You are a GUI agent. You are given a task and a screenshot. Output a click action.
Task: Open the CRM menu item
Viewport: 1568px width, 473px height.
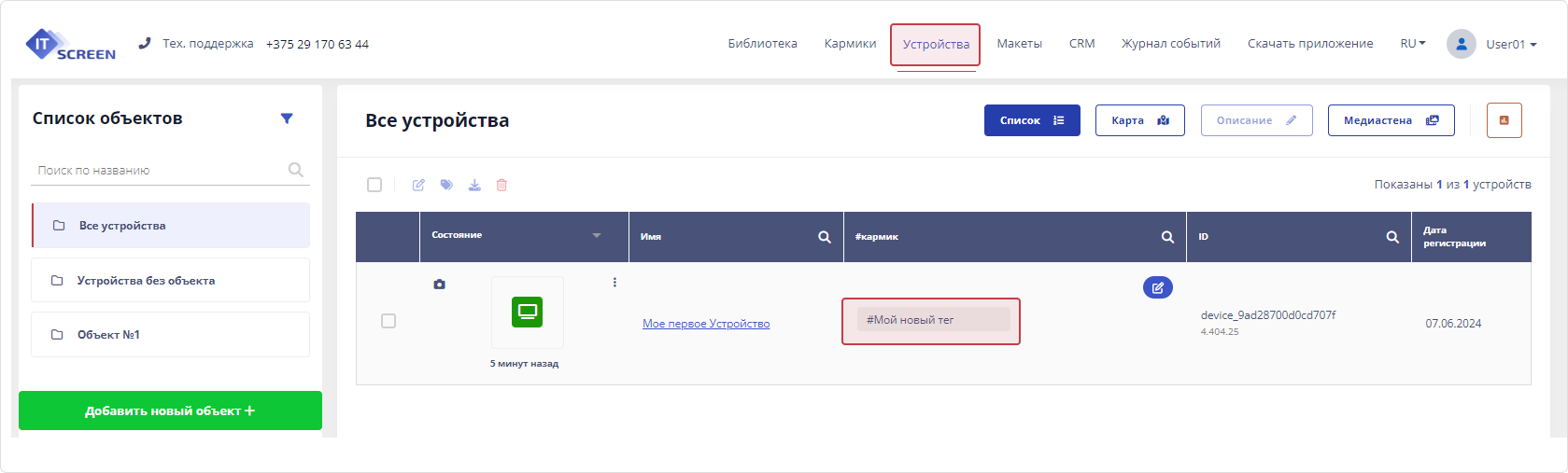point(1082,44)
